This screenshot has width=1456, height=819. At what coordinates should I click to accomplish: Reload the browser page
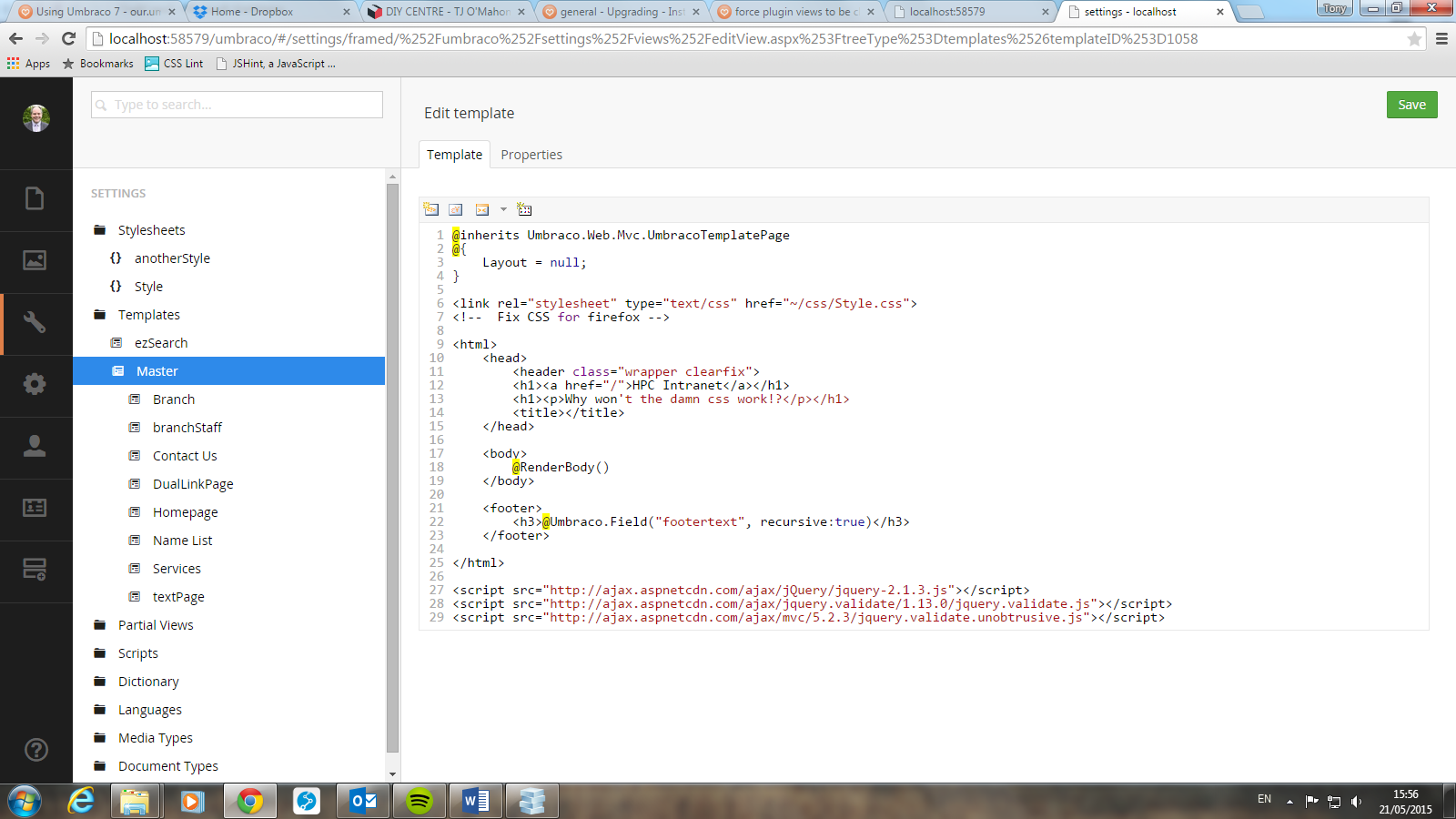tap(68, 38)
